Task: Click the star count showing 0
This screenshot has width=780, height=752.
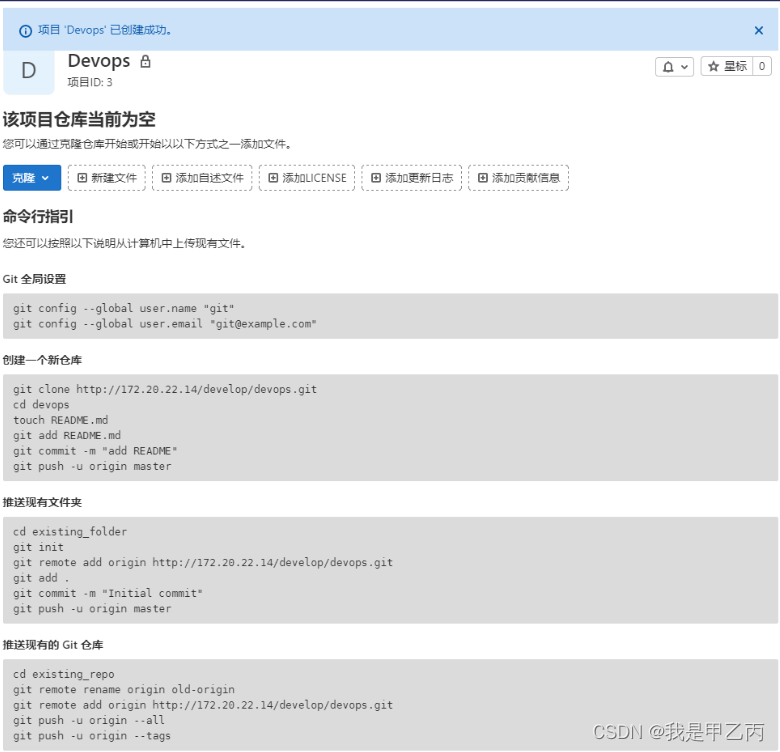Action: (x=762, y=66)
